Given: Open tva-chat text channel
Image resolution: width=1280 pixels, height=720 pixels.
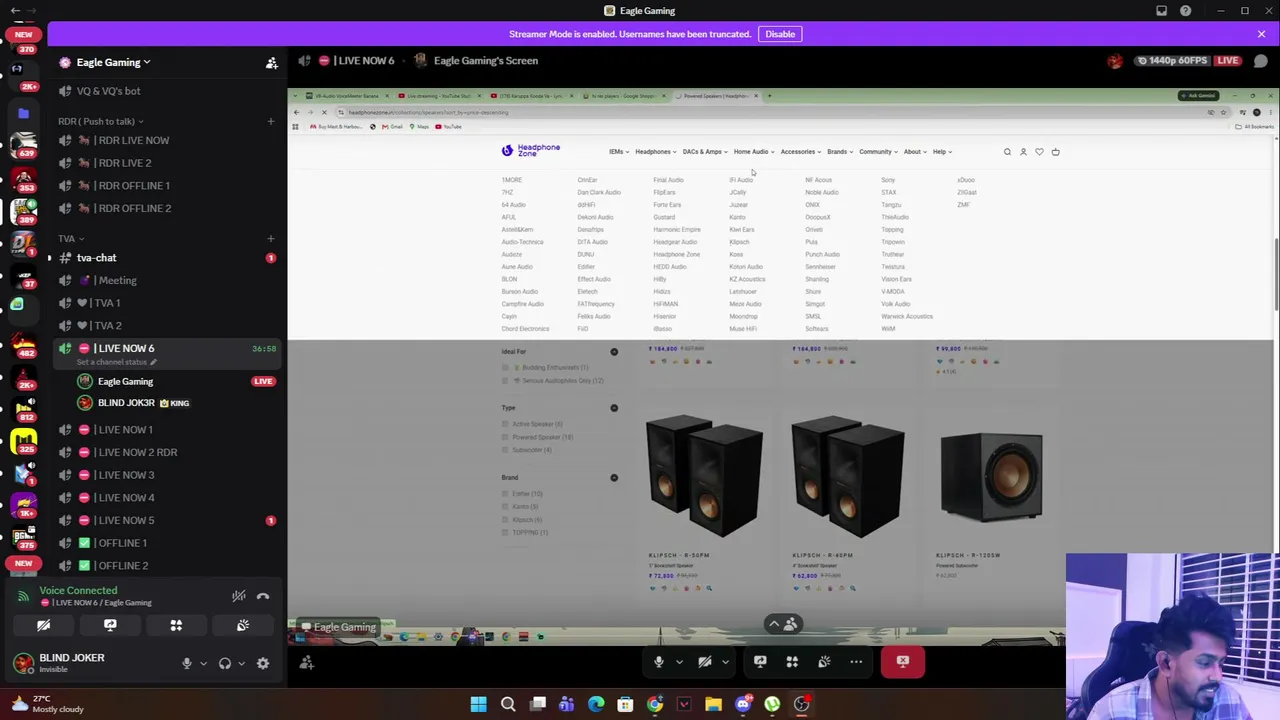Looking at the screenshot, I should [x=167, y=258].
